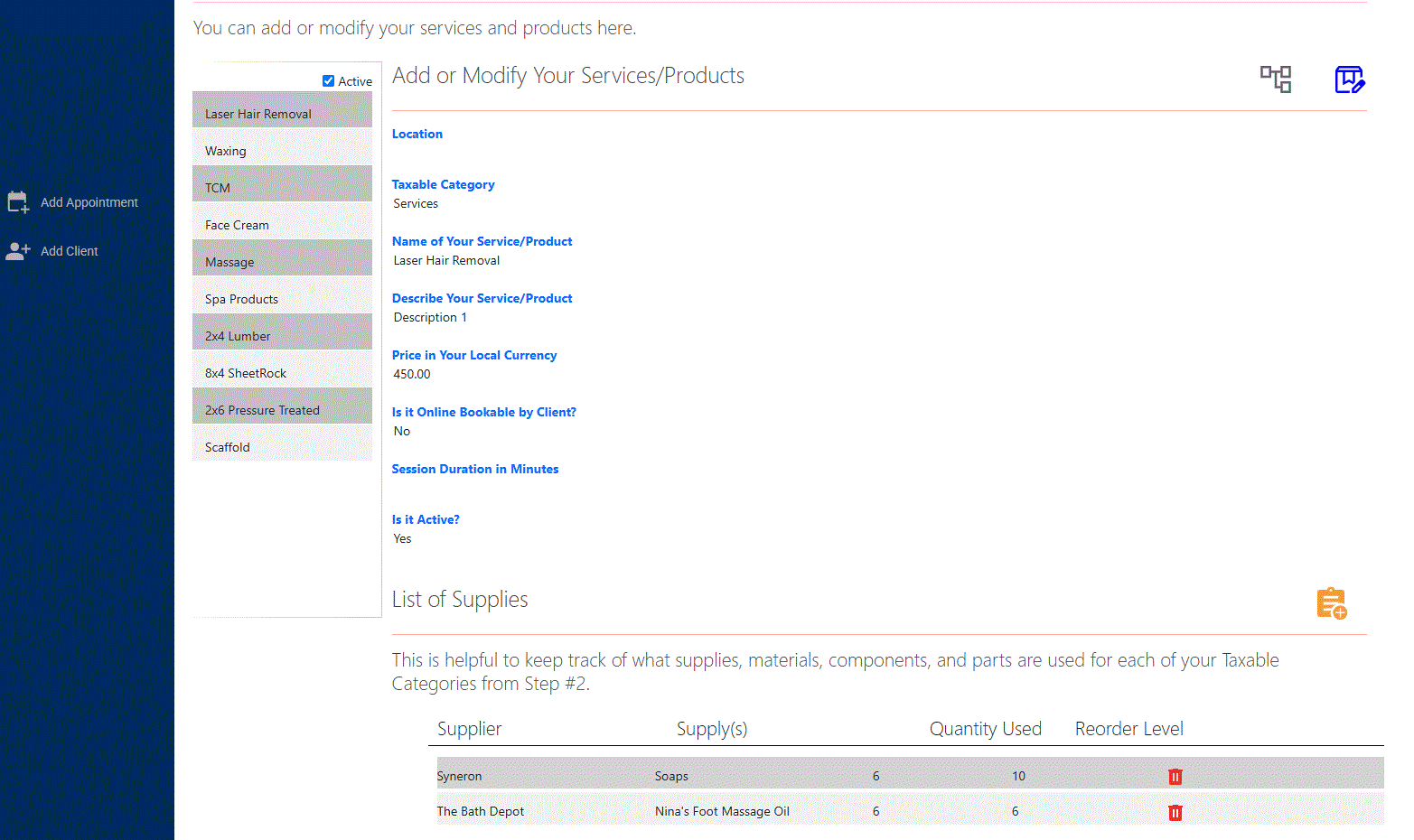Click the add supply clipboard icon
Viewport: 1414px width, 840px height.
pyautogui.click(x=1331, y=603)
